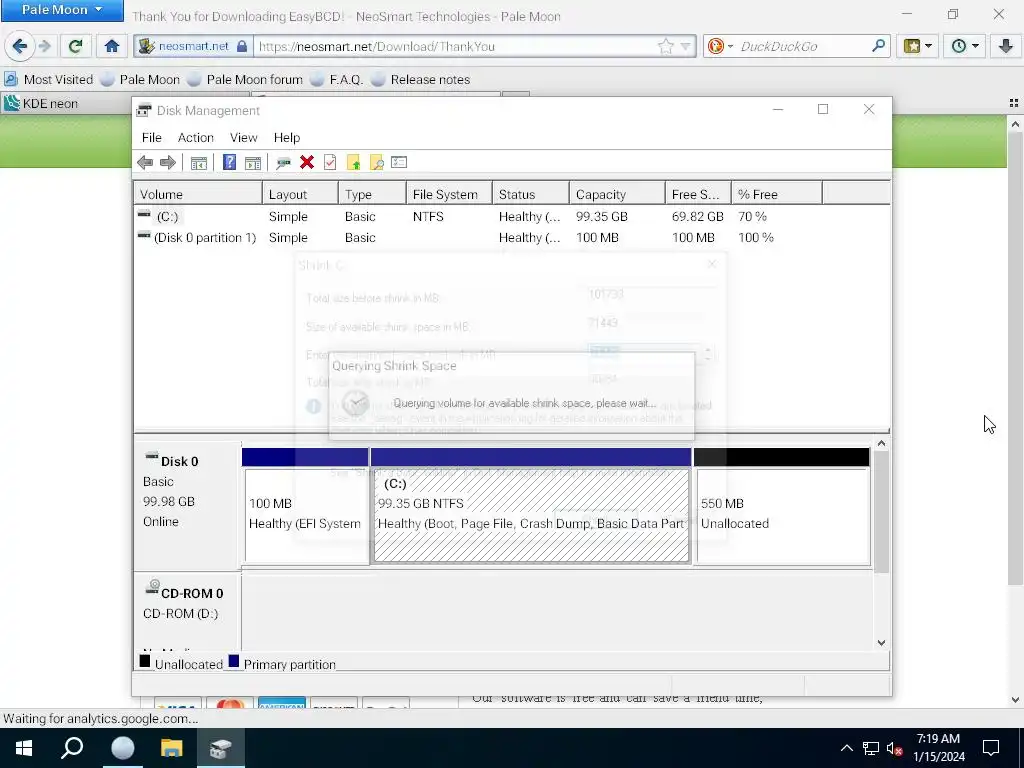Viewport: 1024px width, 768px height.
Task: Open the Pale Moon forum bookmark
Action: coord(245,80)
